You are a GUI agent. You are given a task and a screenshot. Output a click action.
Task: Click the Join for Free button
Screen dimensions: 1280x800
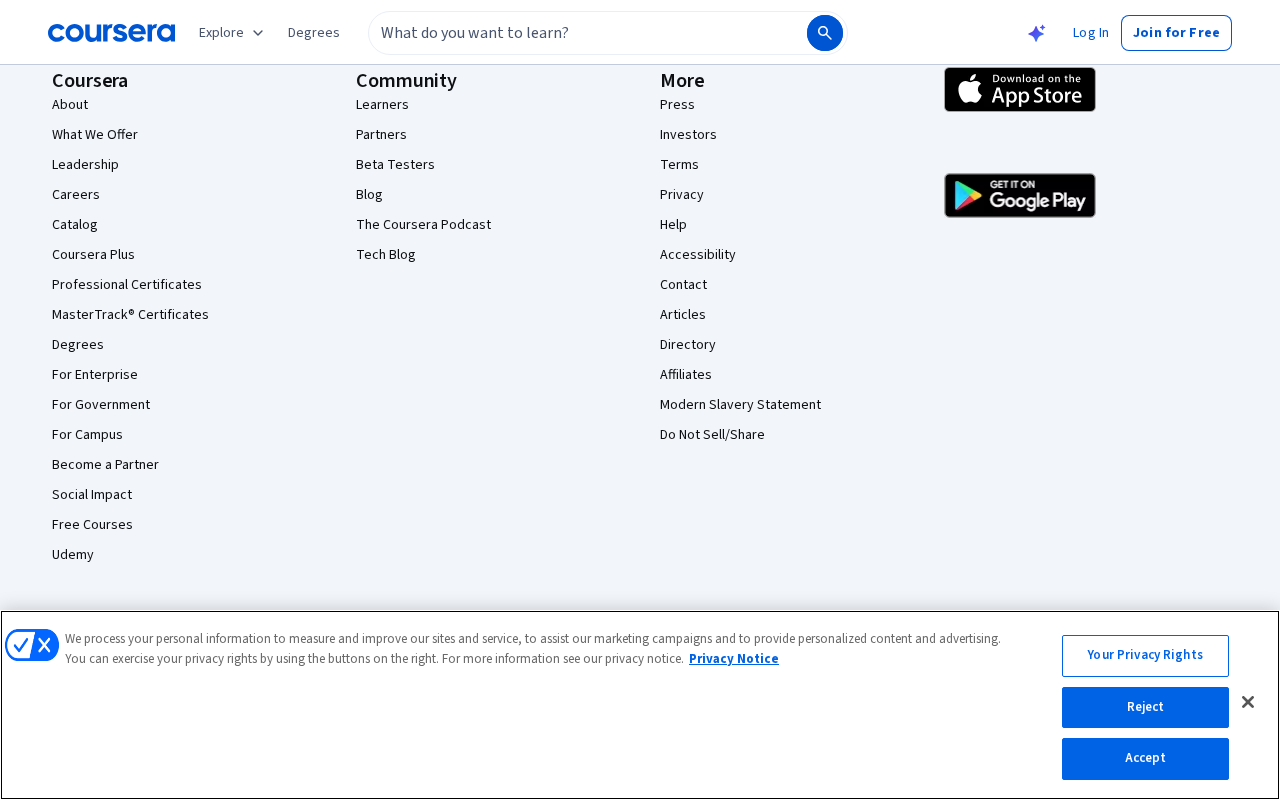point(1176,33)
